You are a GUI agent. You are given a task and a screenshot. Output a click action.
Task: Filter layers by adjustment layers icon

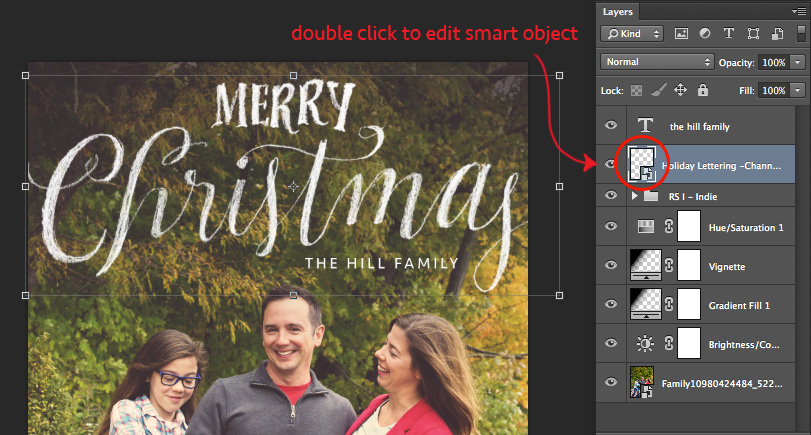(705, 34)
